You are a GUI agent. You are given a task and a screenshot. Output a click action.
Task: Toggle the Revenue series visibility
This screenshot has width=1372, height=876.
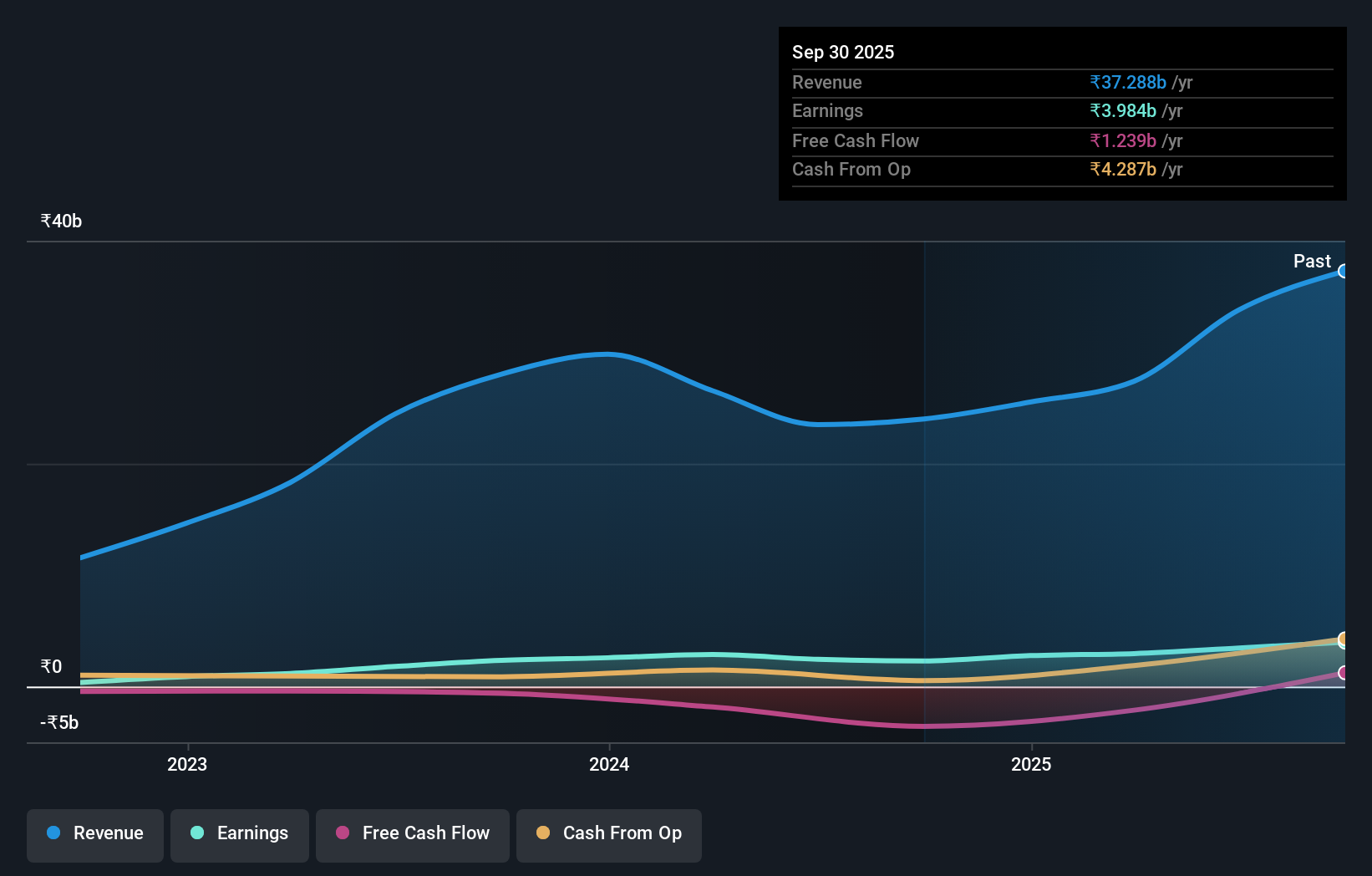point(94,834)
